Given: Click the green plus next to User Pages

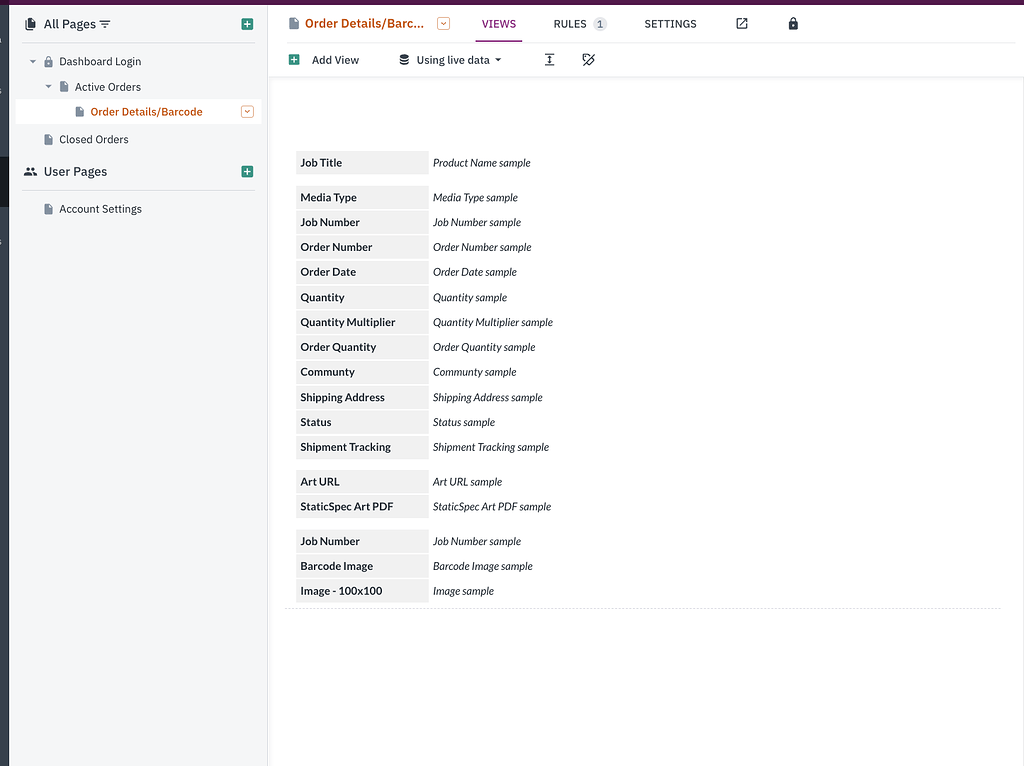Looking at the screenshot, I should click(x=247, y=171).
